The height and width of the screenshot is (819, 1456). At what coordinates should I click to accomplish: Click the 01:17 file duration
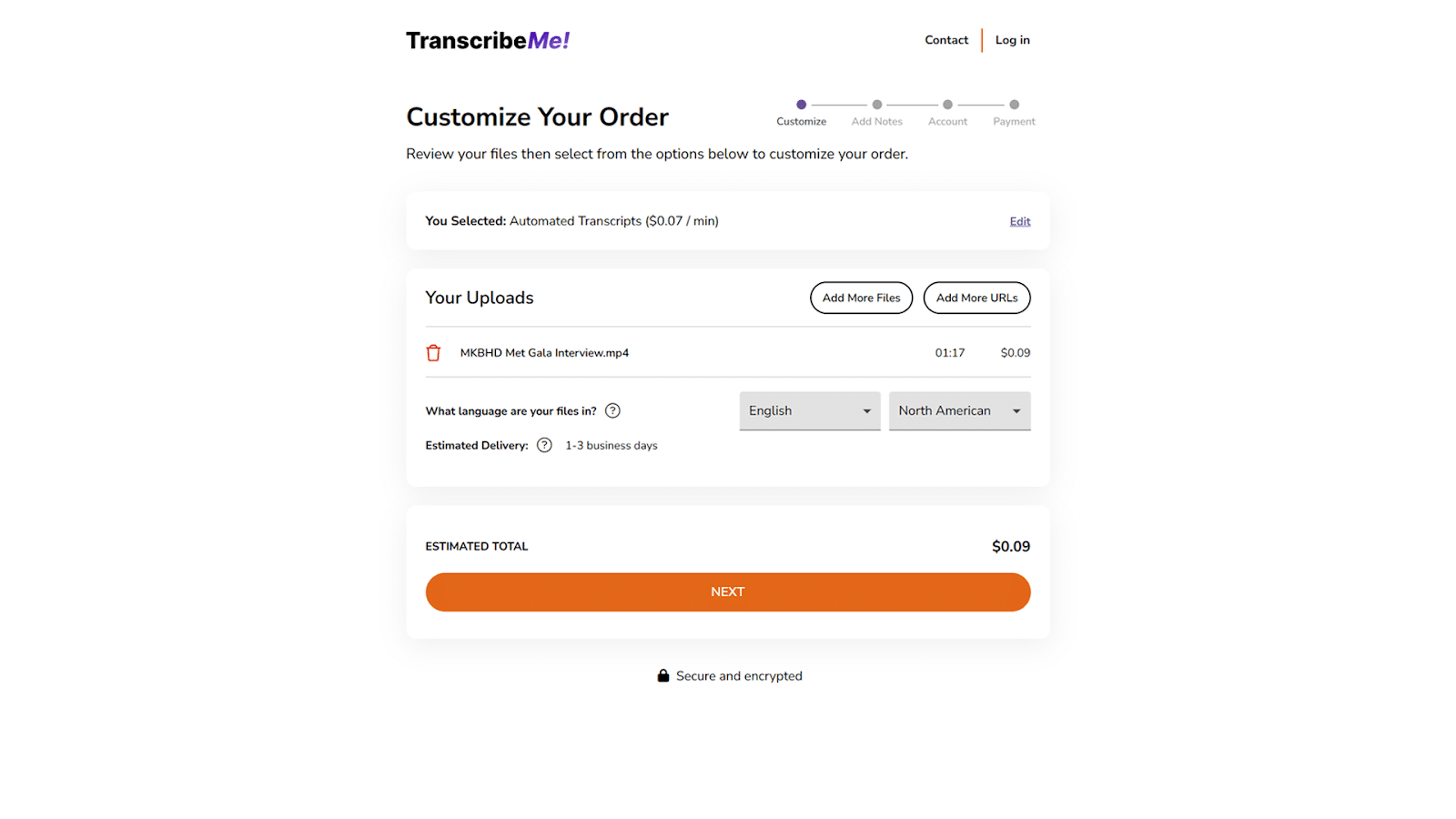[950, 353]
